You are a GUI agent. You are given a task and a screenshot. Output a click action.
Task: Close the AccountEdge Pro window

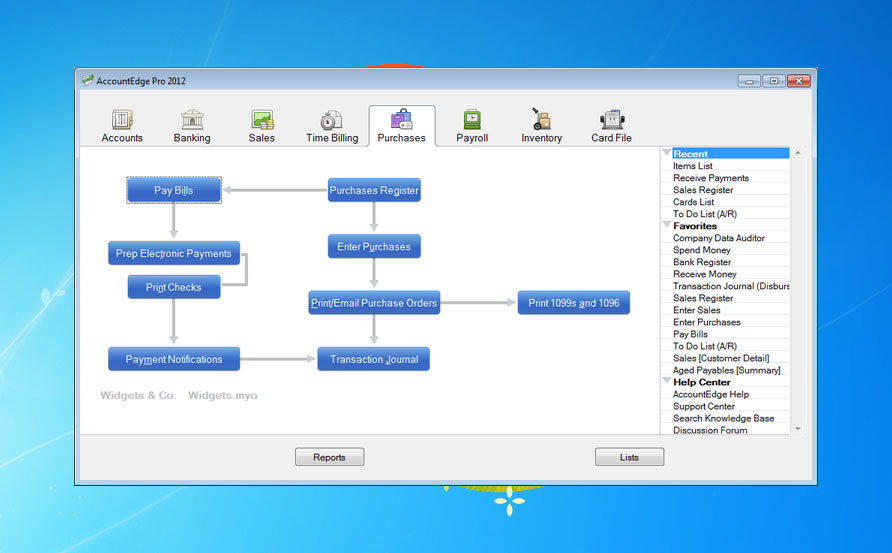[x=799, y=81]
